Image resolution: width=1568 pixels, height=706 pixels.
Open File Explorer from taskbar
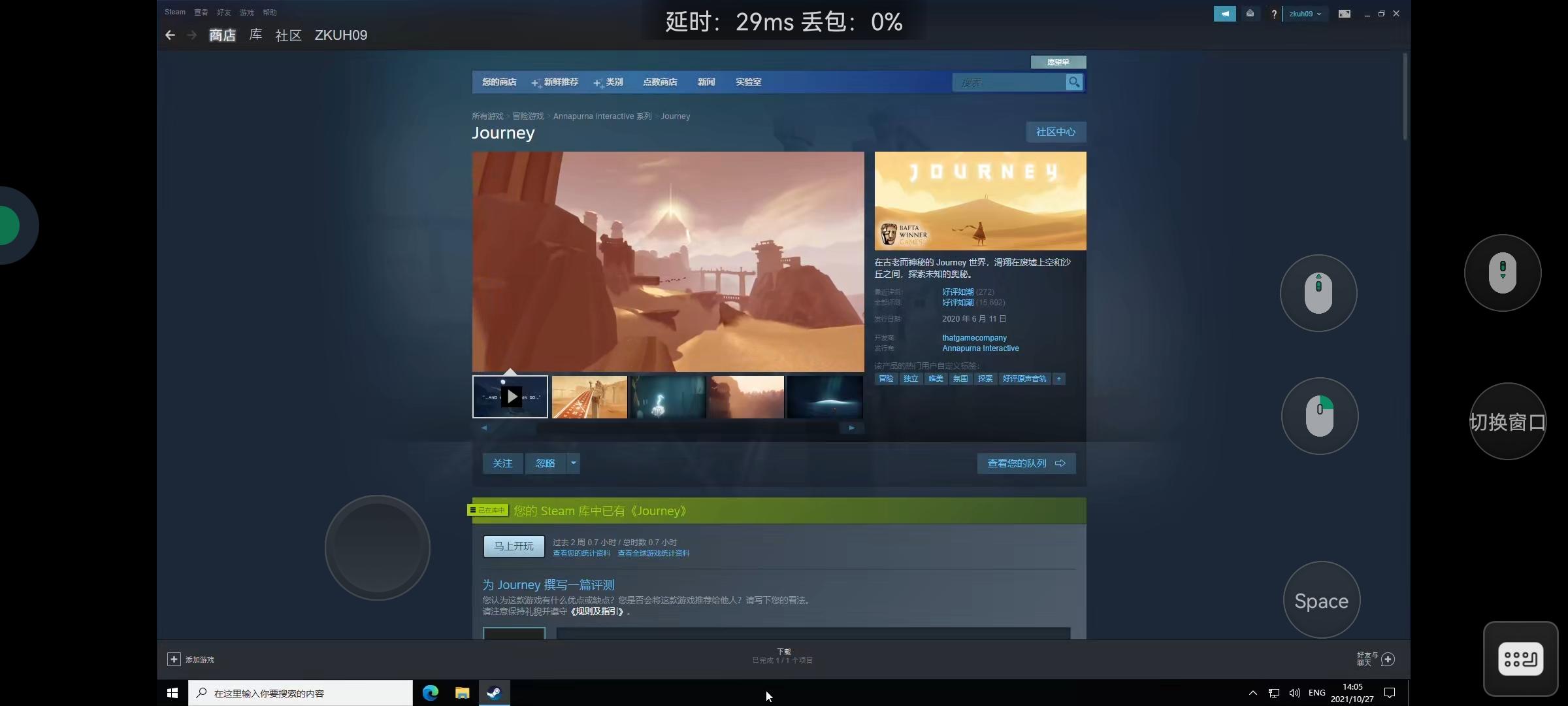463,693
